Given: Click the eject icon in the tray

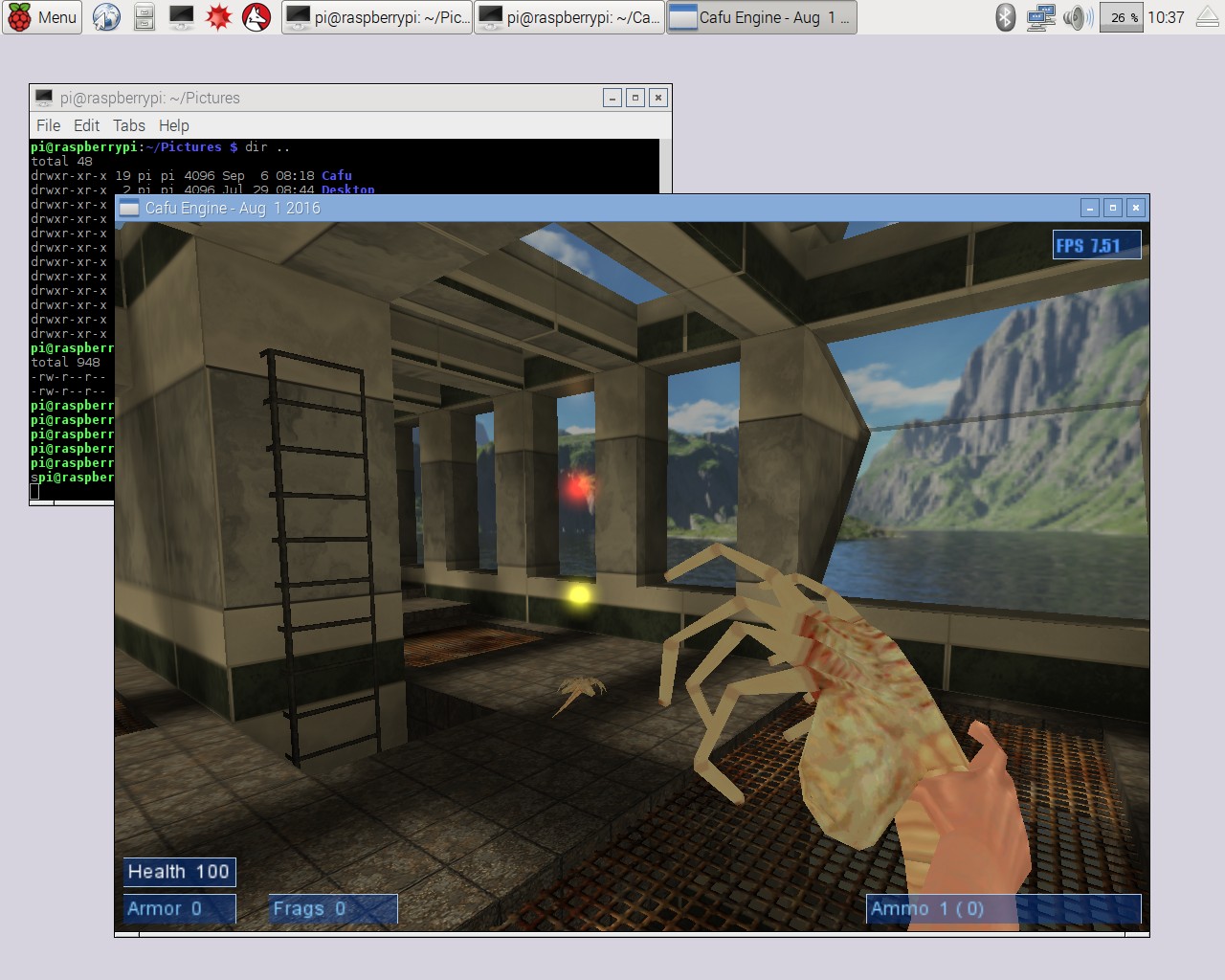Looking at the screenshot, I should (1208, 17).
